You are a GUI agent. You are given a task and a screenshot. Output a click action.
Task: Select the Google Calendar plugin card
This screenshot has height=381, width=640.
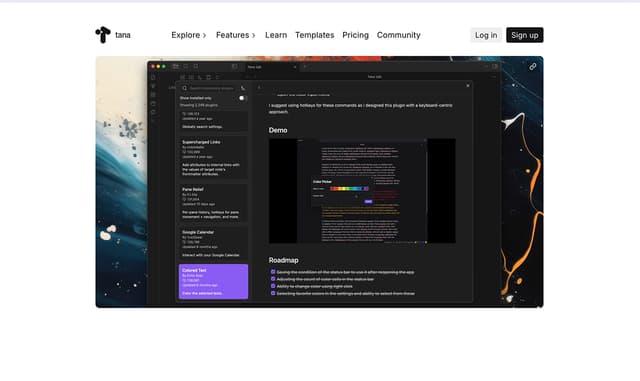click(x=213, y=243)
